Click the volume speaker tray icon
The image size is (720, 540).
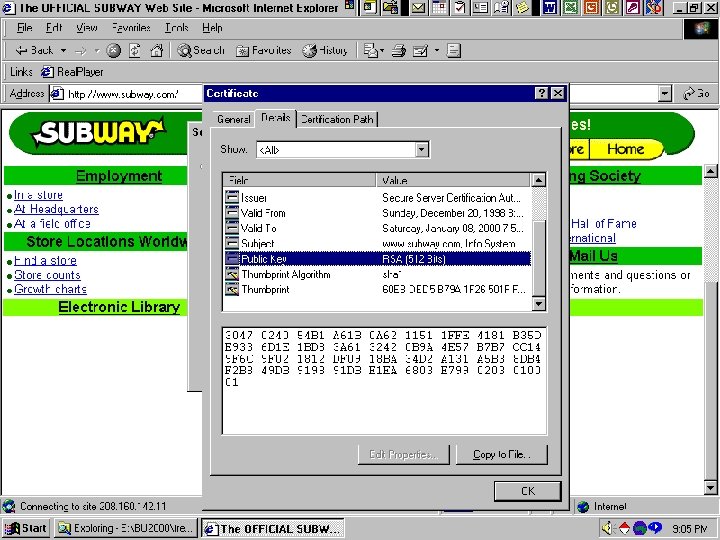point(608,528)
